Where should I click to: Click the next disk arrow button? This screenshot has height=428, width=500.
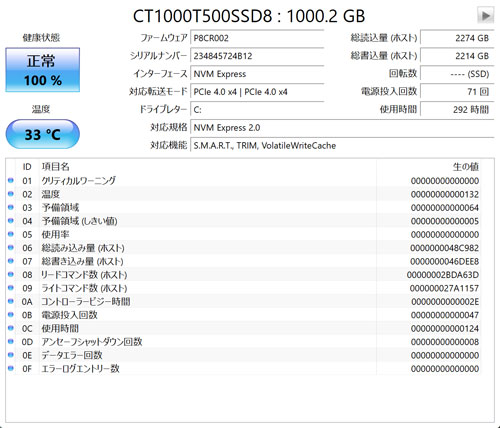point(485,15)
